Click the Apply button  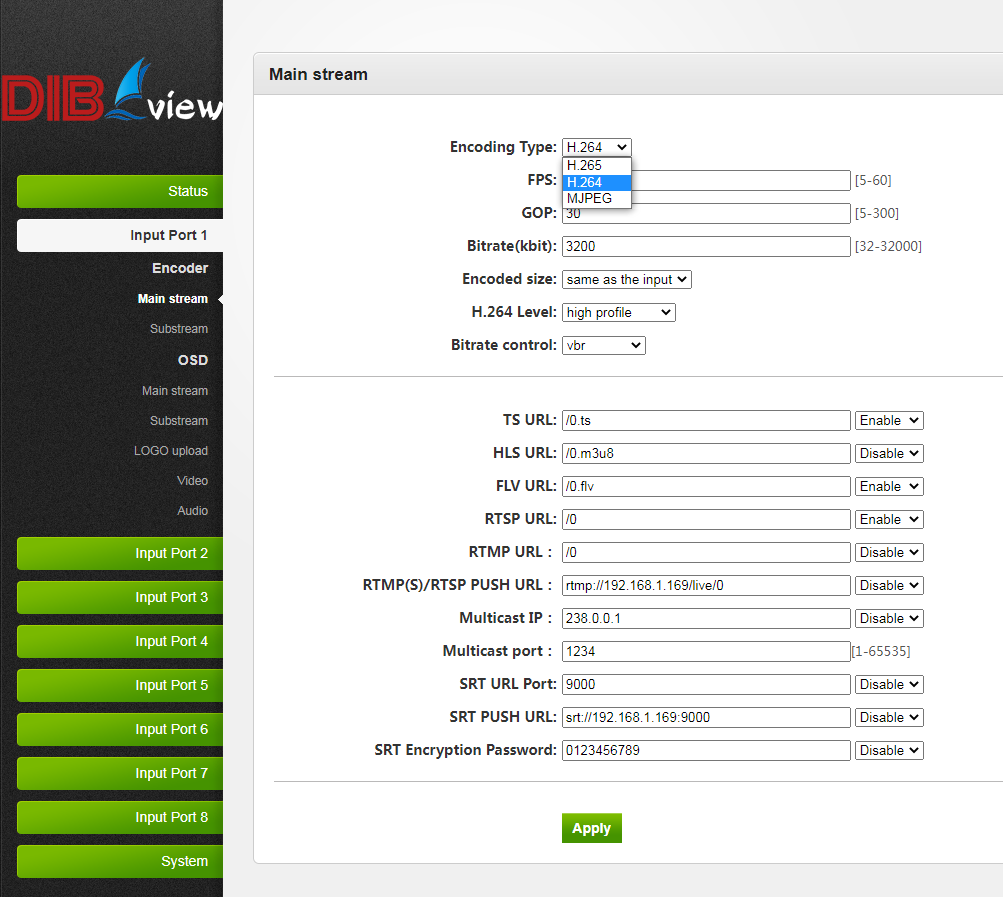click(x=591, y=828)
